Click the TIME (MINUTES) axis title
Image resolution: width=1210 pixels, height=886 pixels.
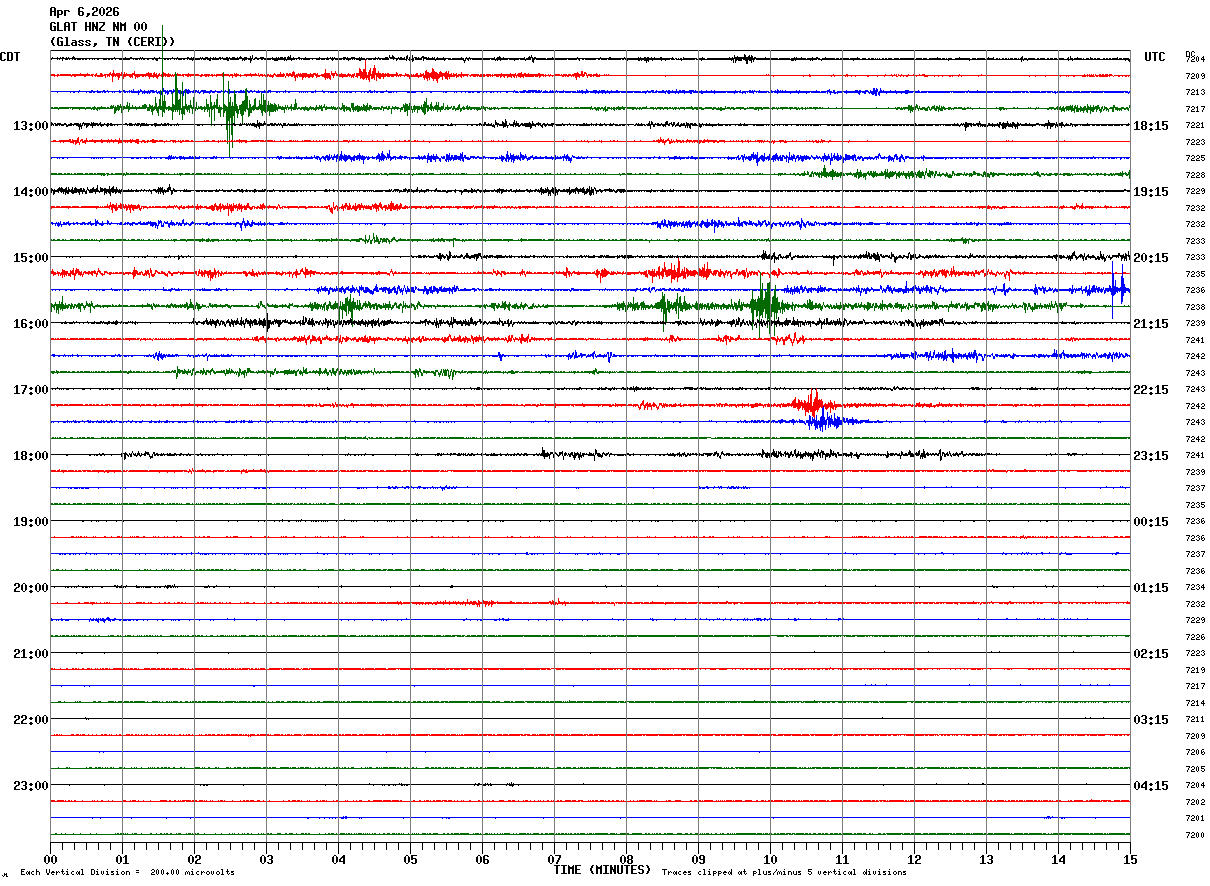tap(602, 870)
